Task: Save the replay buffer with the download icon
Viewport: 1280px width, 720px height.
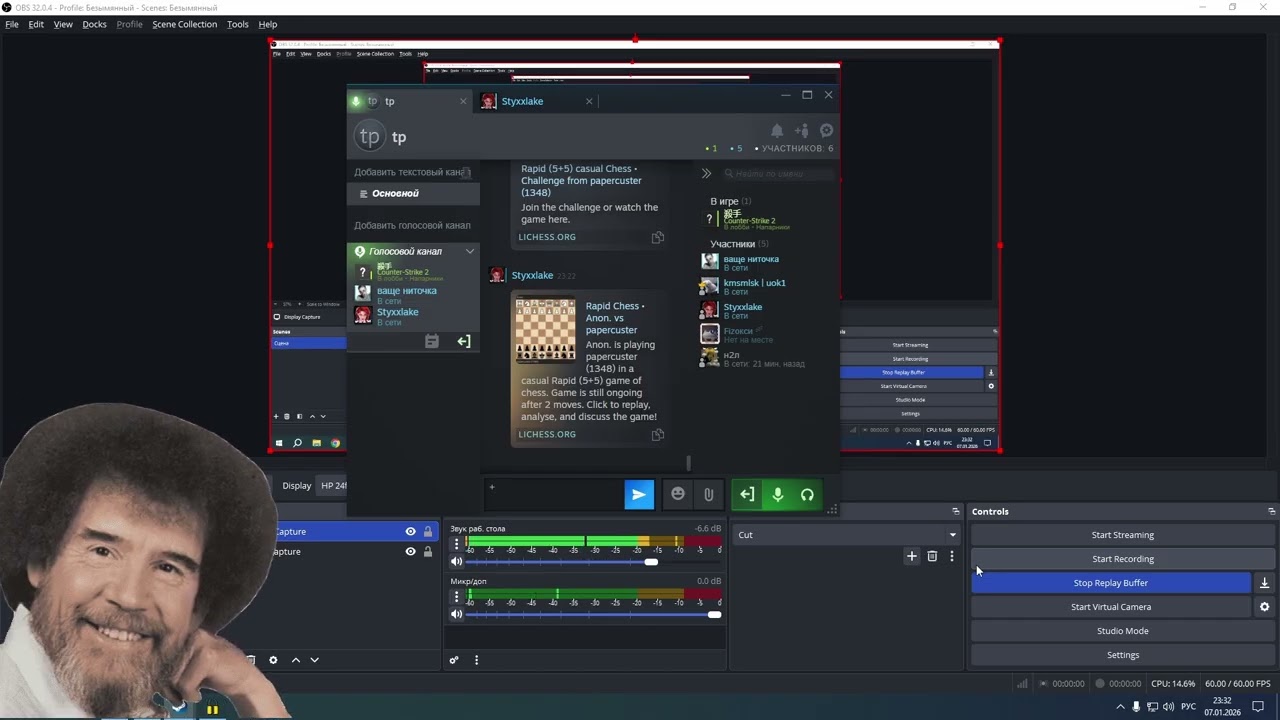Action: (1264, 583)
